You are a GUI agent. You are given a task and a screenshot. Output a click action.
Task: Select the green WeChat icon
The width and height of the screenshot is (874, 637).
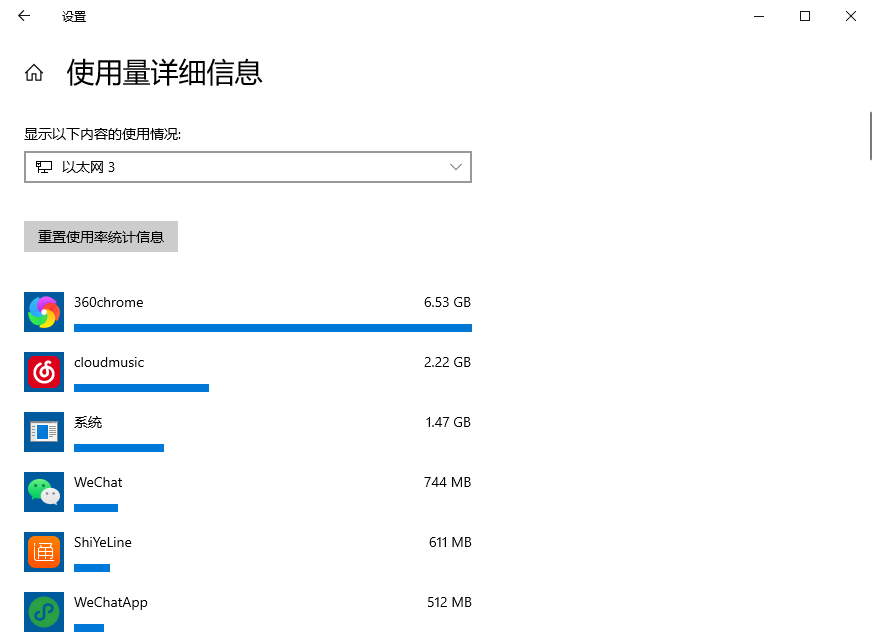pos(43,491)
